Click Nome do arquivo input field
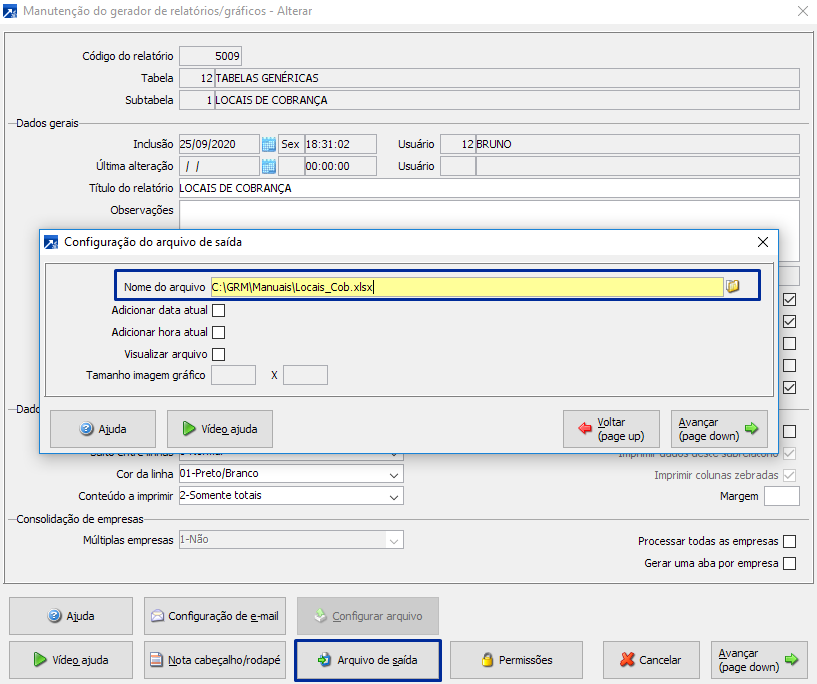Screen dimensions: 817x684 tap(465, 287)
